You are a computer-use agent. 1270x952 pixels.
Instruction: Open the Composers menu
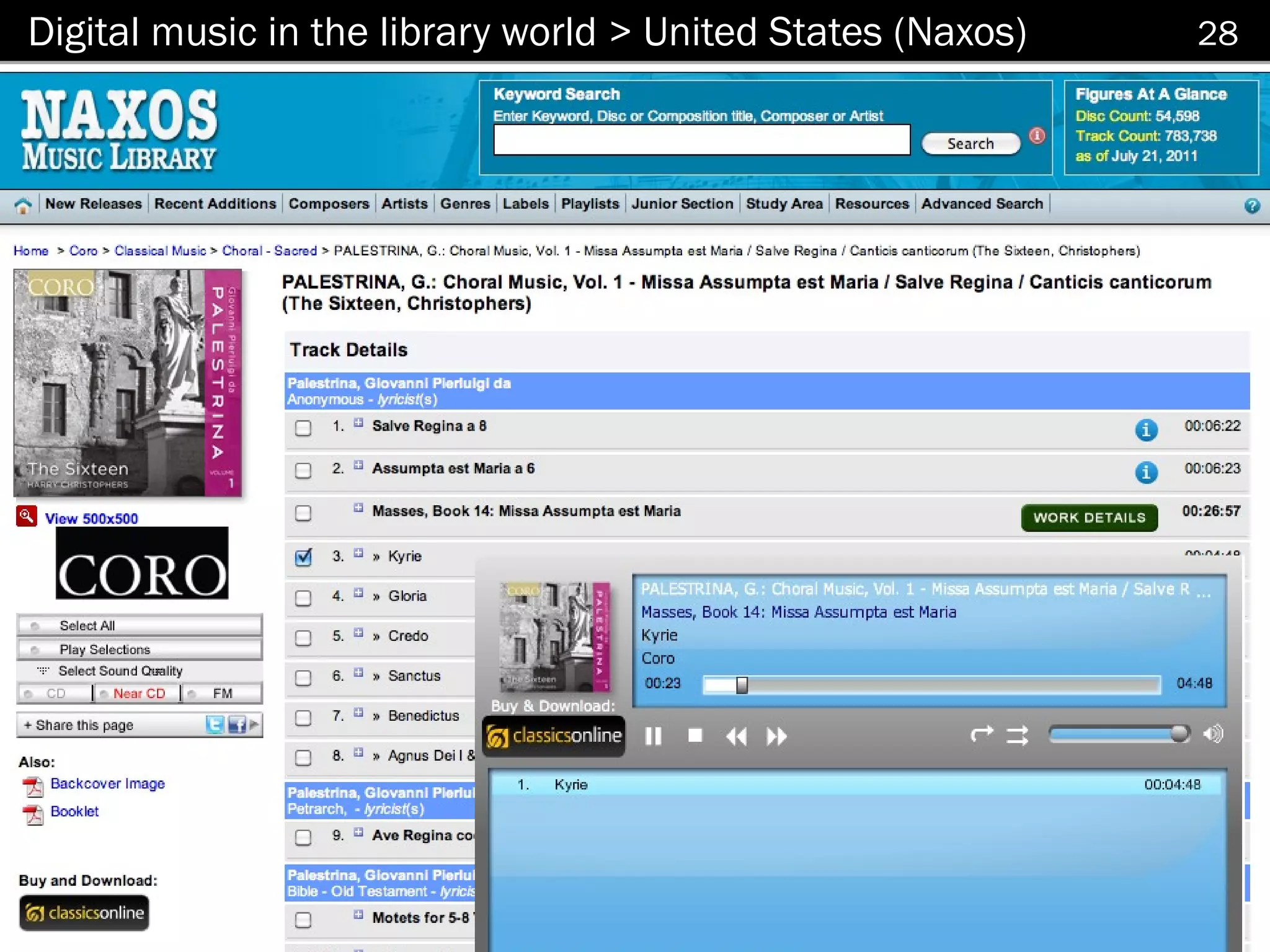click(329, 204)
